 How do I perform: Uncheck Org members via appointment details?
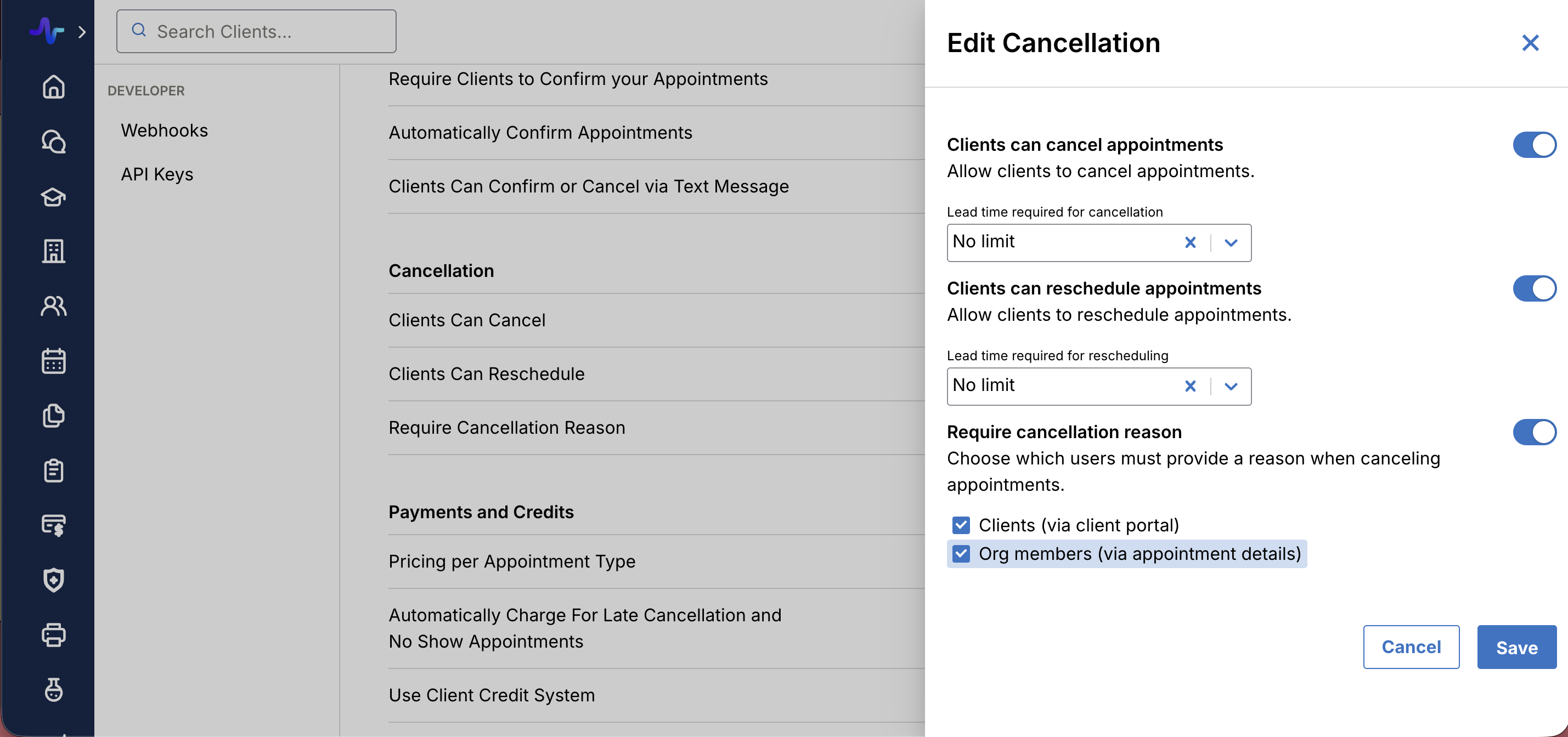point(961,554)
